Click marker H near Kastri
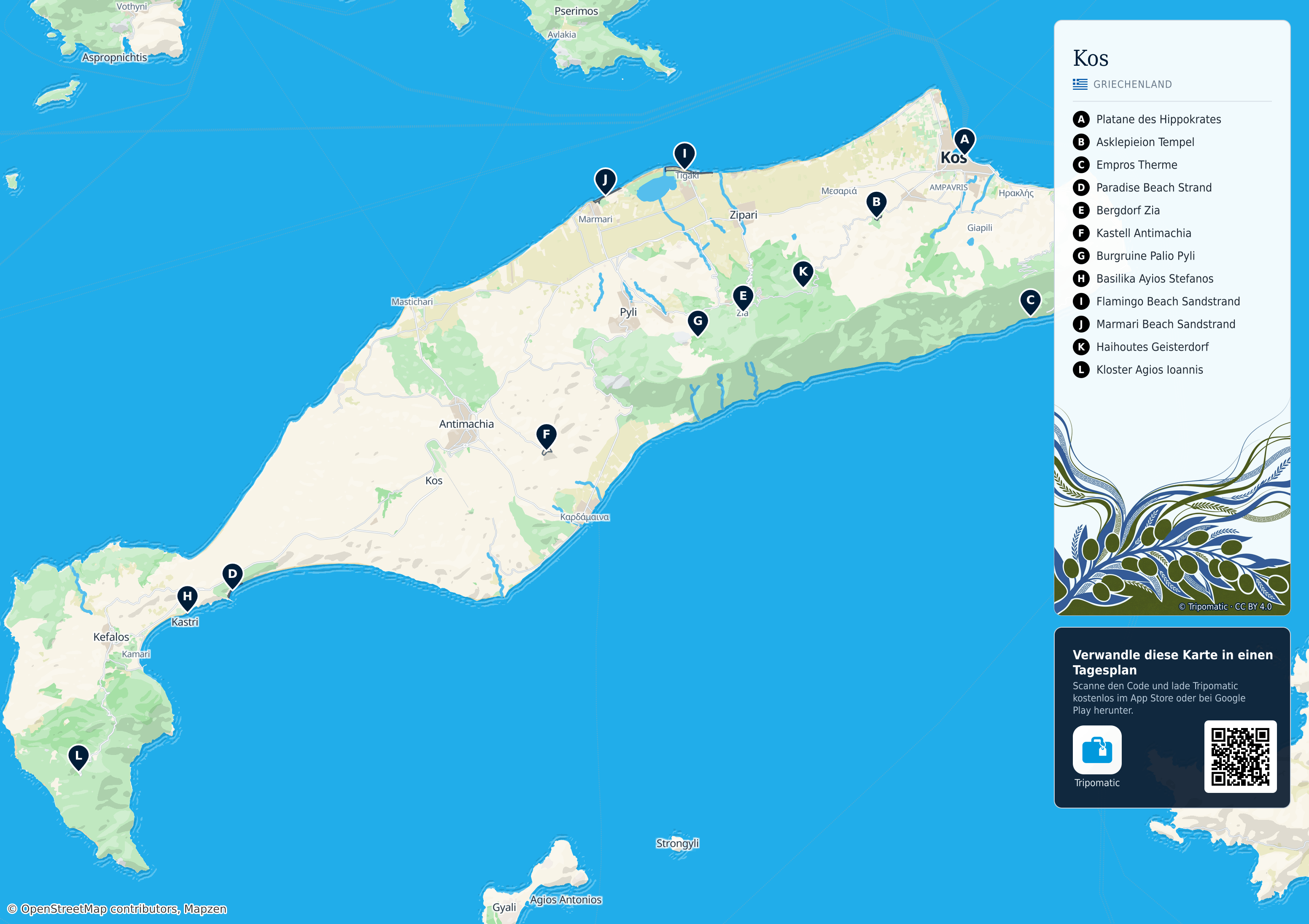Screen dimensions: 1309x924 pos(187,597)
